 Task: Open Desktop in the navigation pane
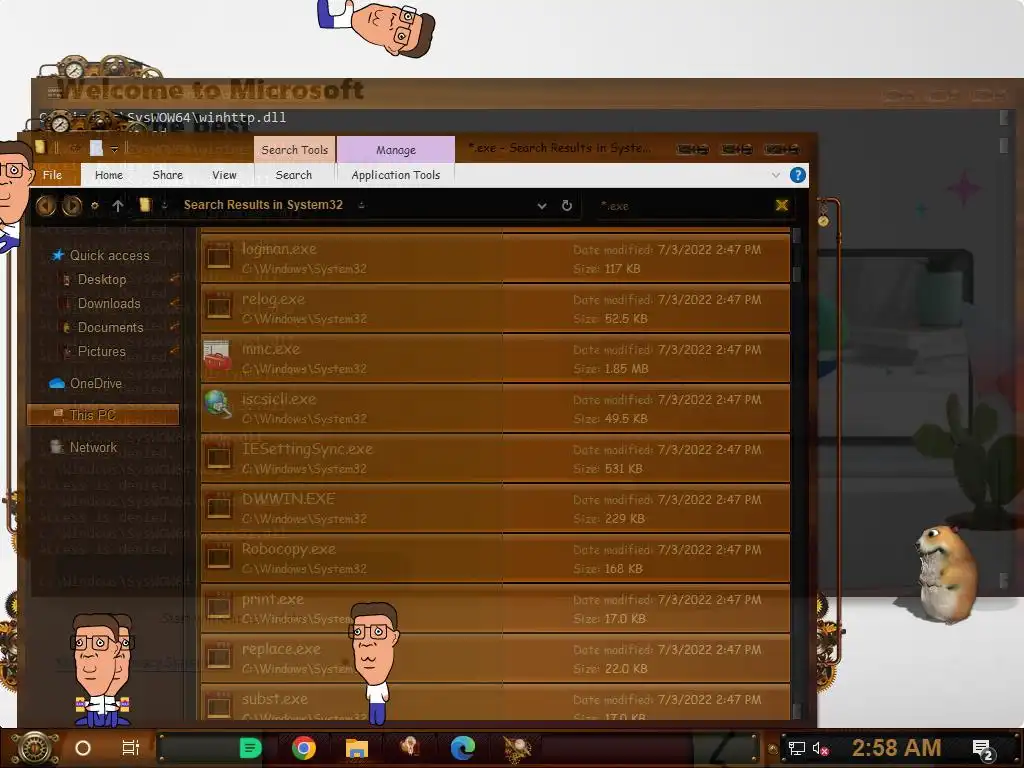click(x=101, y=280)
